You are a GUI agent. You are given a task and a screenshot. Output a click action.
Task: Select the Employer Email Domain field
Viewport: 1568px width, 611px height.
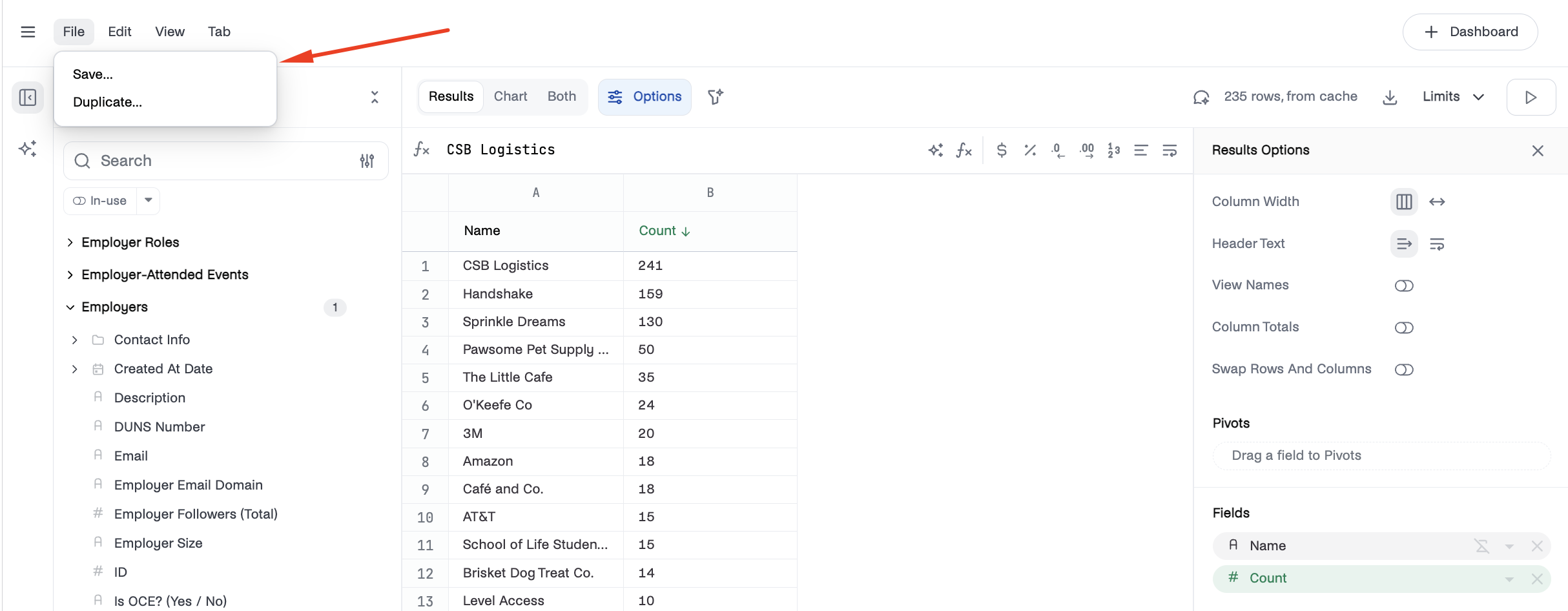click(188, 485)
